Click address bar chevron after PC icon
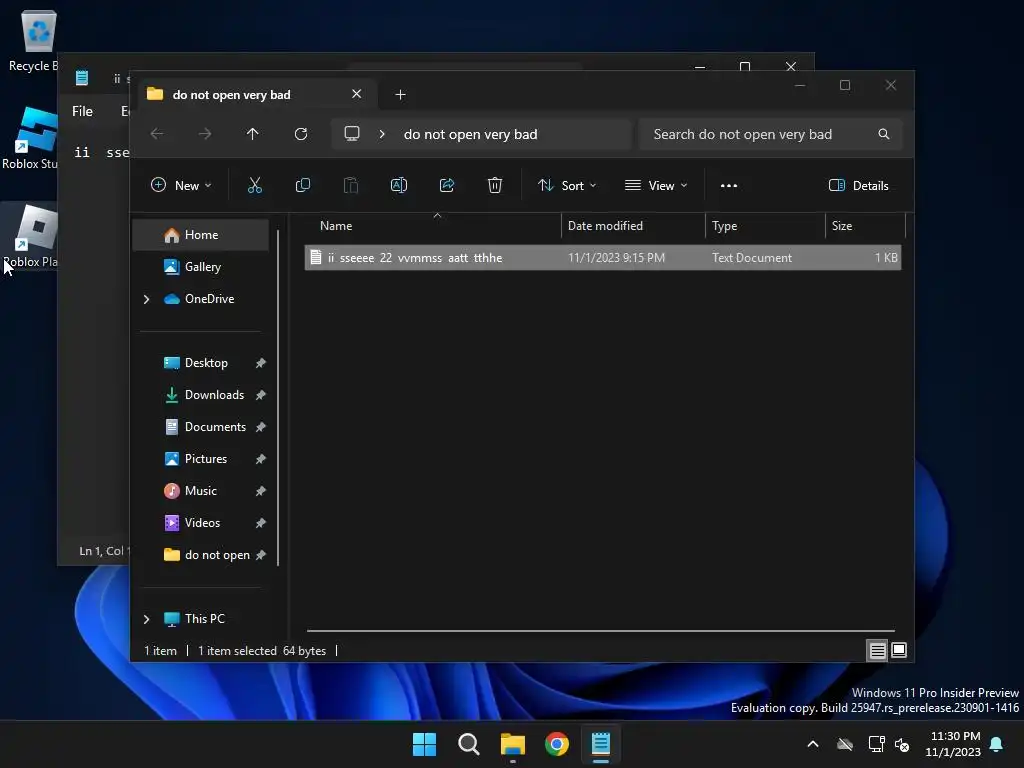The image size is (1024, 768). [382, 134]
